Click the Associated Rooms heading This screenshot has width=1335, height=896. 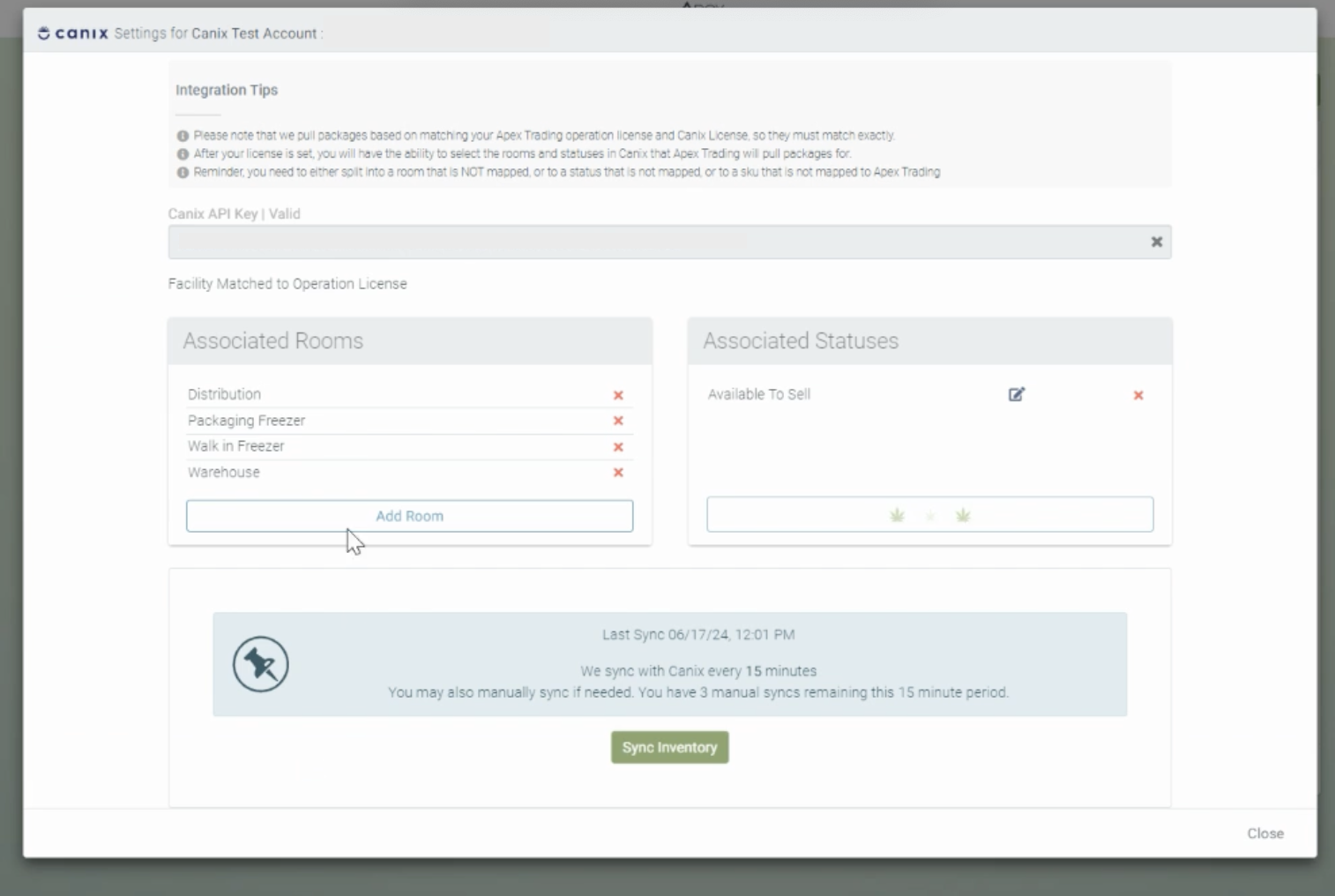[273, 341]
